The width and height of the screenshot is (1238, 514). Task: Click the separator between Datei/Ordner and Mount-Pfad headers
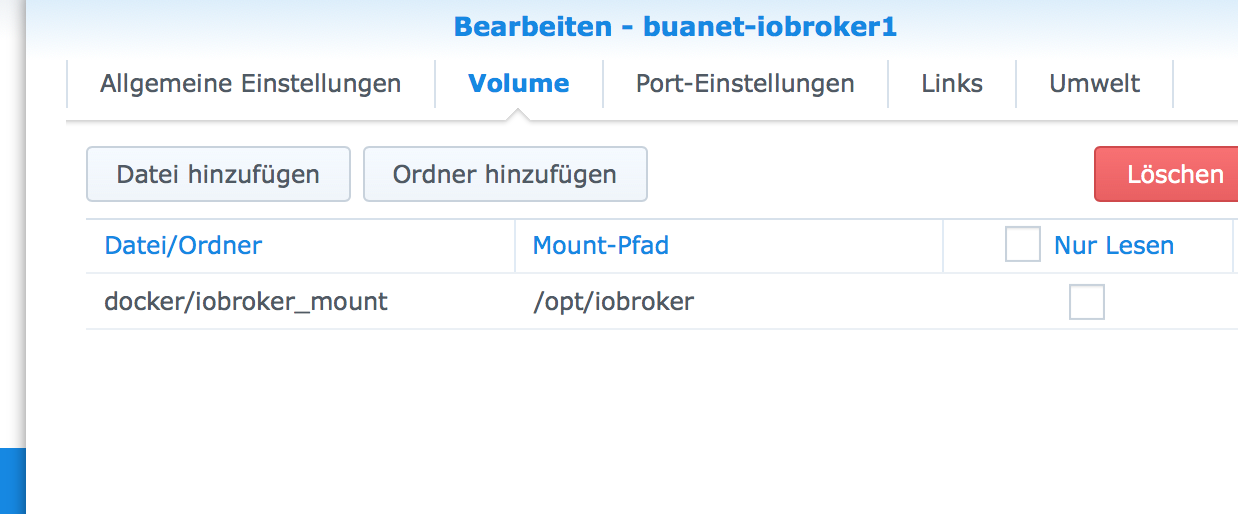click(515, 245)
